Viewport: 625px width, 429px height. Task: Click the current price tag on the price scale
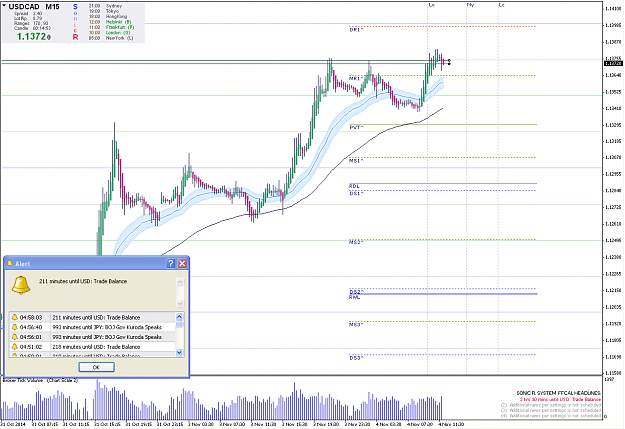tap(613, 63)
